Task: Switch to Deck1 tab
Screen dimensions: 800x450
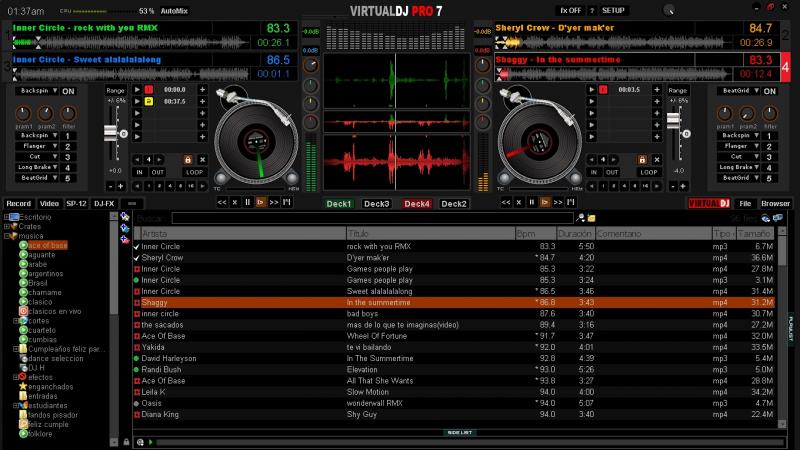Action: (x=339, y=204)
